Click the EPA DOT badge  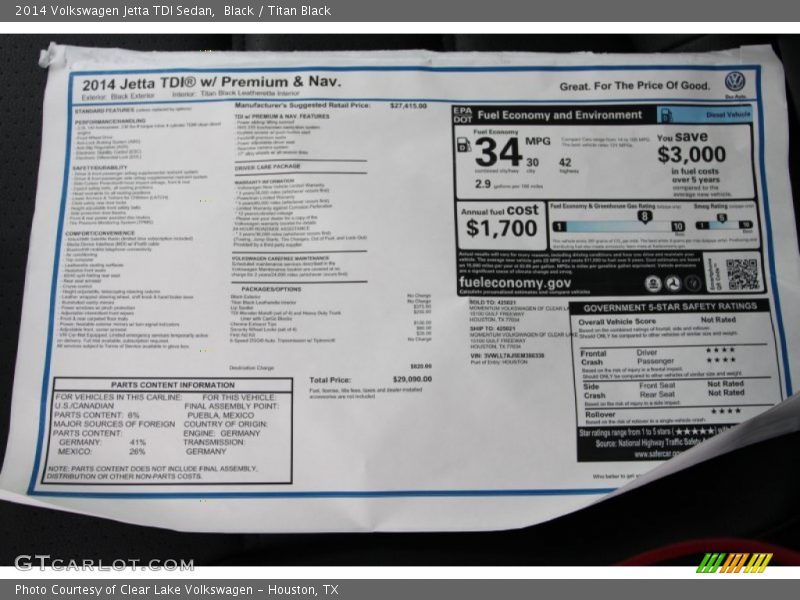tap(461, 114)
